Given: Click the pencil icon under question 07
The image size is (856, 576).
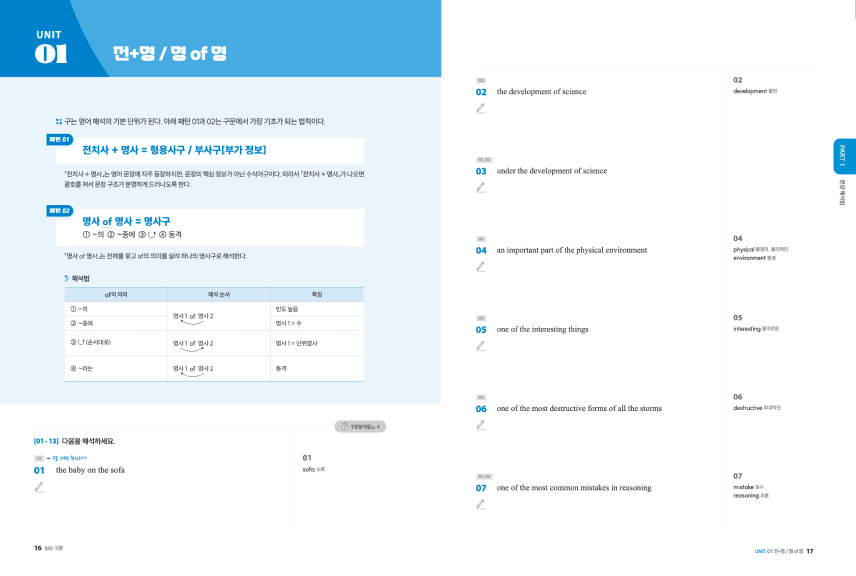Looking at the screenshot, I should click(x=480, y=504).
